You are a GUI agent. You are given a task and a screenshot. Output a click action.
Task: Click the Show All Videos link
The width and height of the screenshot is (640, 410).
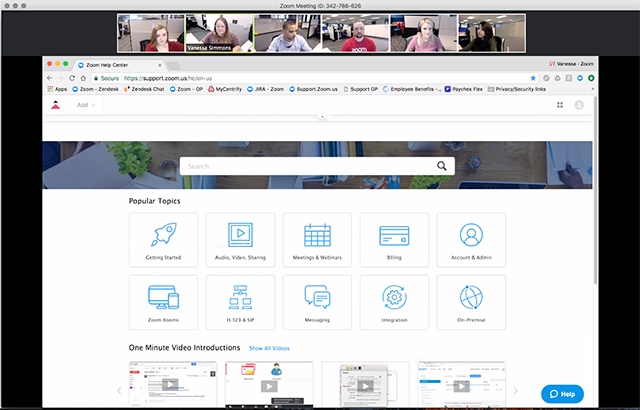click(x=269, y=347)
